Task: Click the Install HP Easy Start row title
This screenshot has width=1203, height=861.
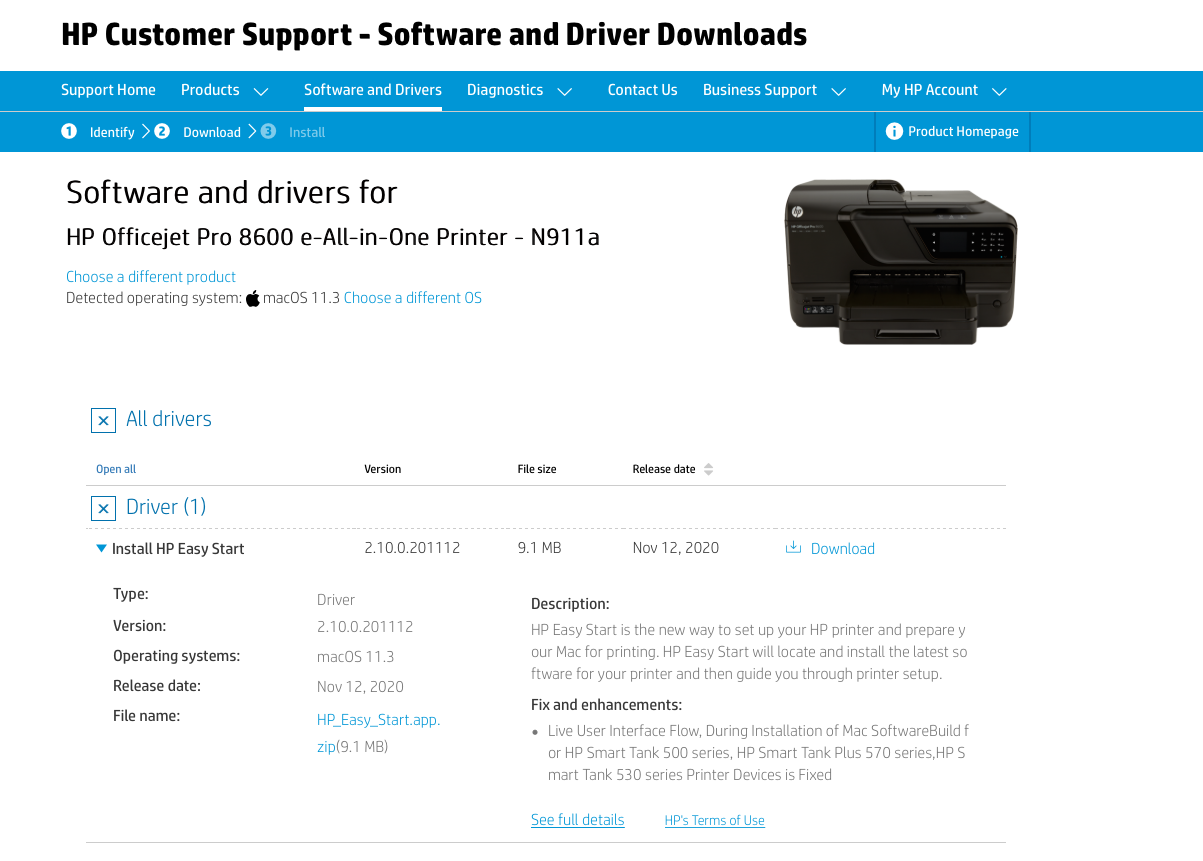Action: click(178, 549)
